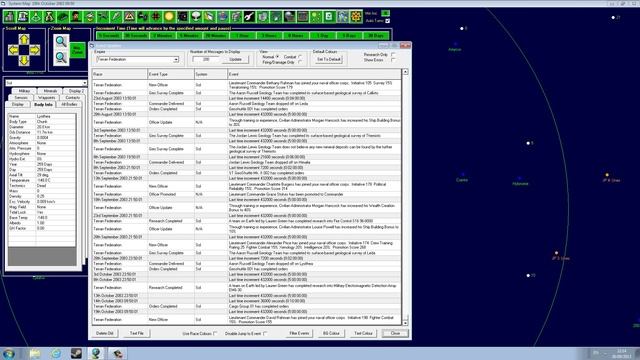Enable the Show Errors checkbox

393,60
